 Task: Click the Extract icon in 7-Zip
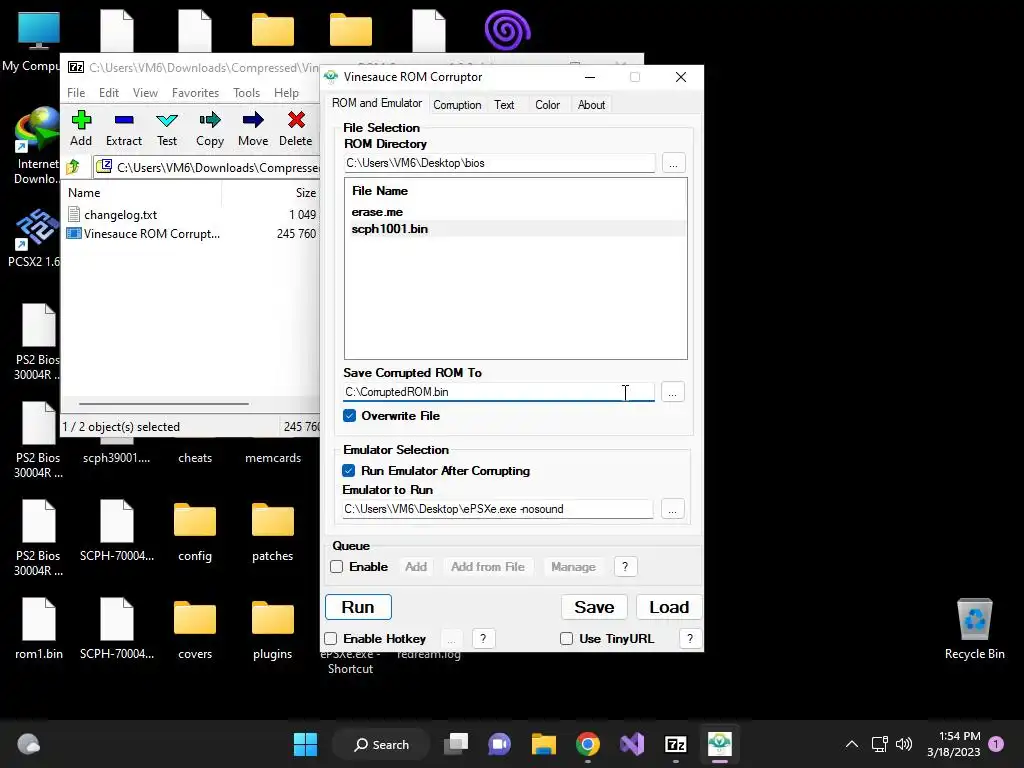tap(123, 128)
